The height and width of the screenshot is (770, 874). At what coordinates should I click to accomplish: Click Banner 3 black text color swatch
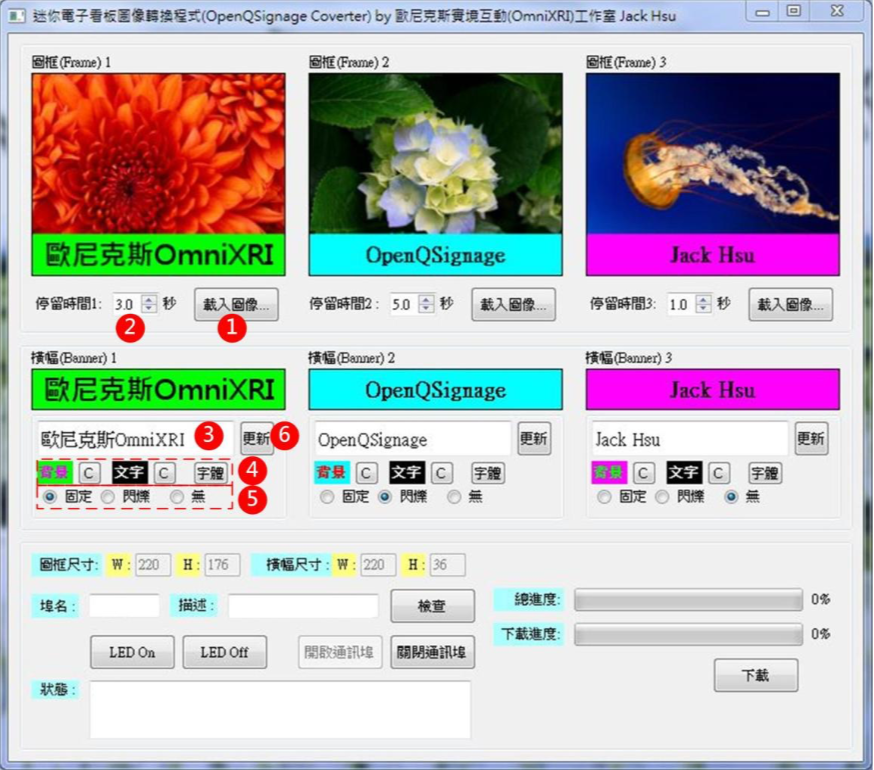[x=683, y=473]
